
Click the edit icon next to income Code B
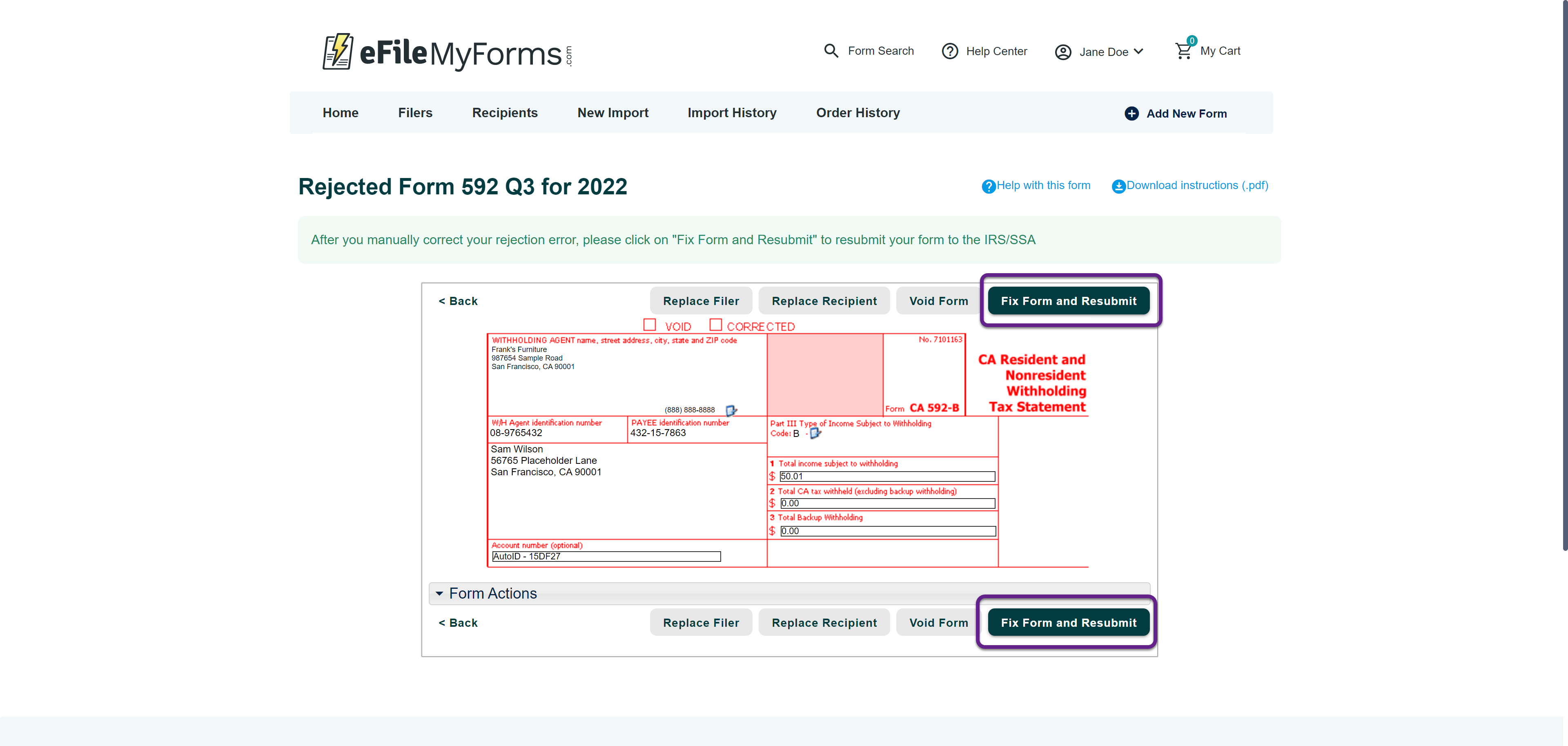click(815, 433)
